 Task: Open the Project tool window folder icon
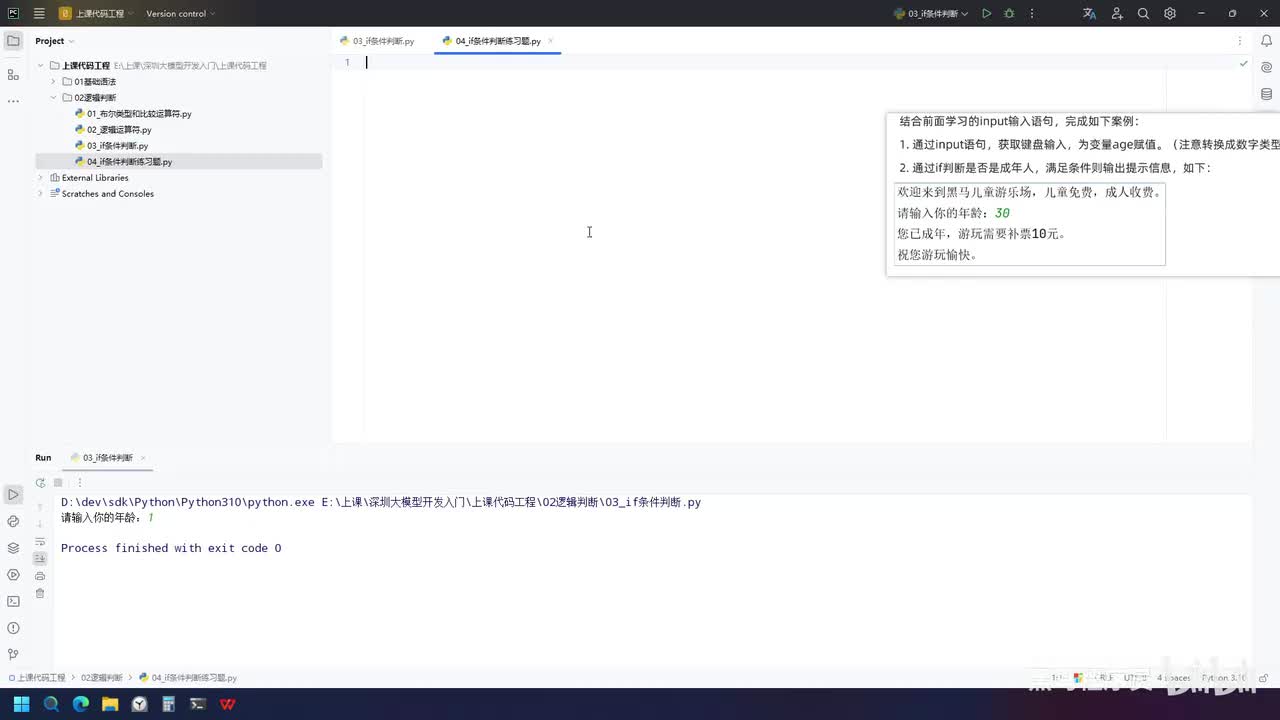tap(13, 41)
